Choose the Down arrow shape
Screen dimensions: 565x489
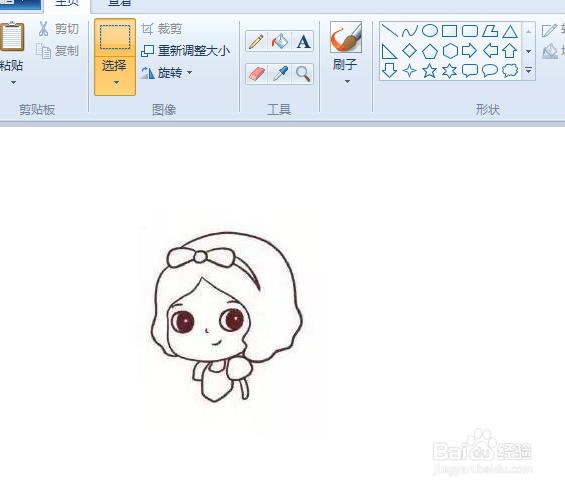point(389,71)
